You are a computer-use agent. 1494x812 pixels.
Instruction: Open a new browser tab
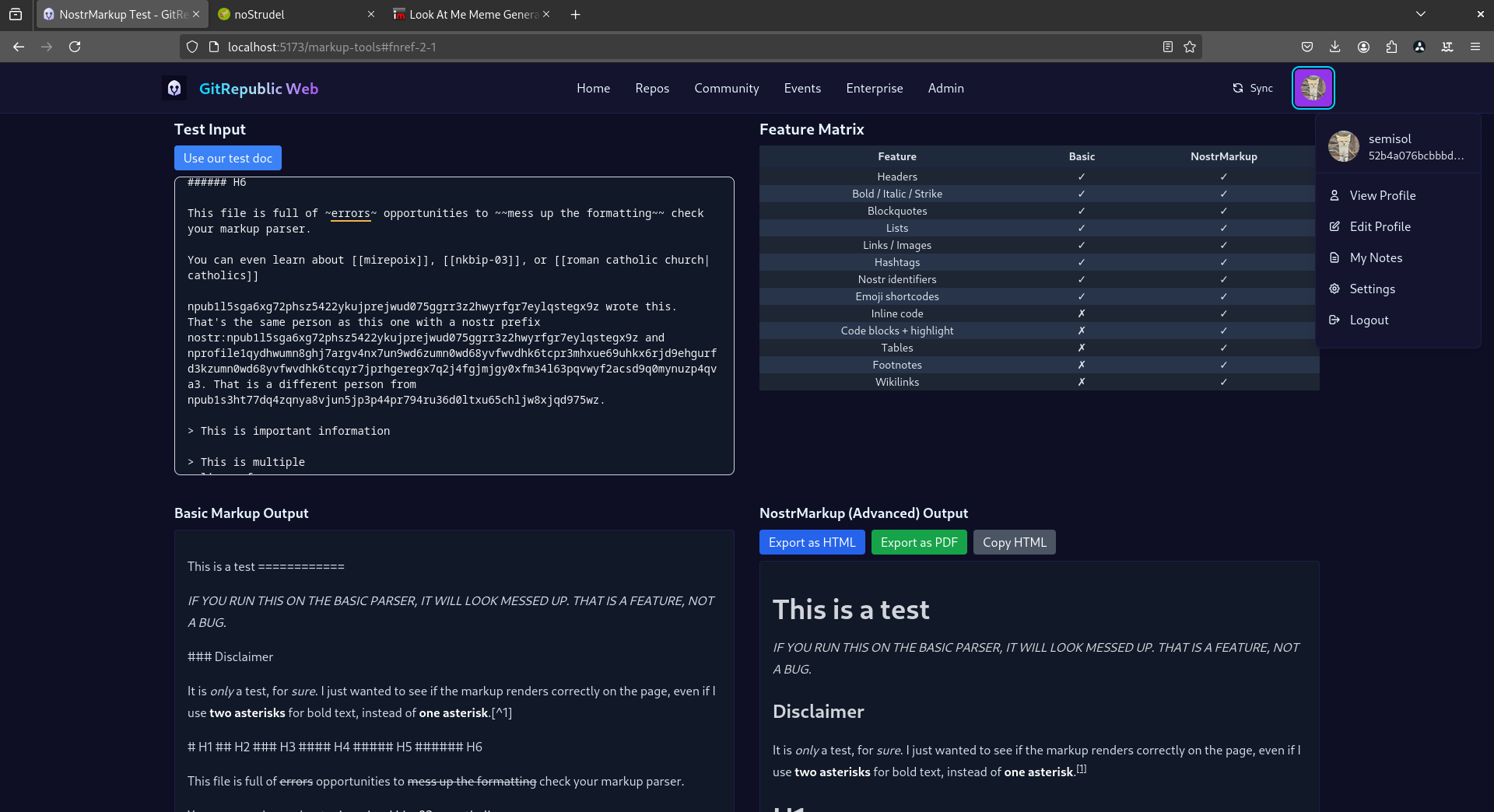pos(576,14)
